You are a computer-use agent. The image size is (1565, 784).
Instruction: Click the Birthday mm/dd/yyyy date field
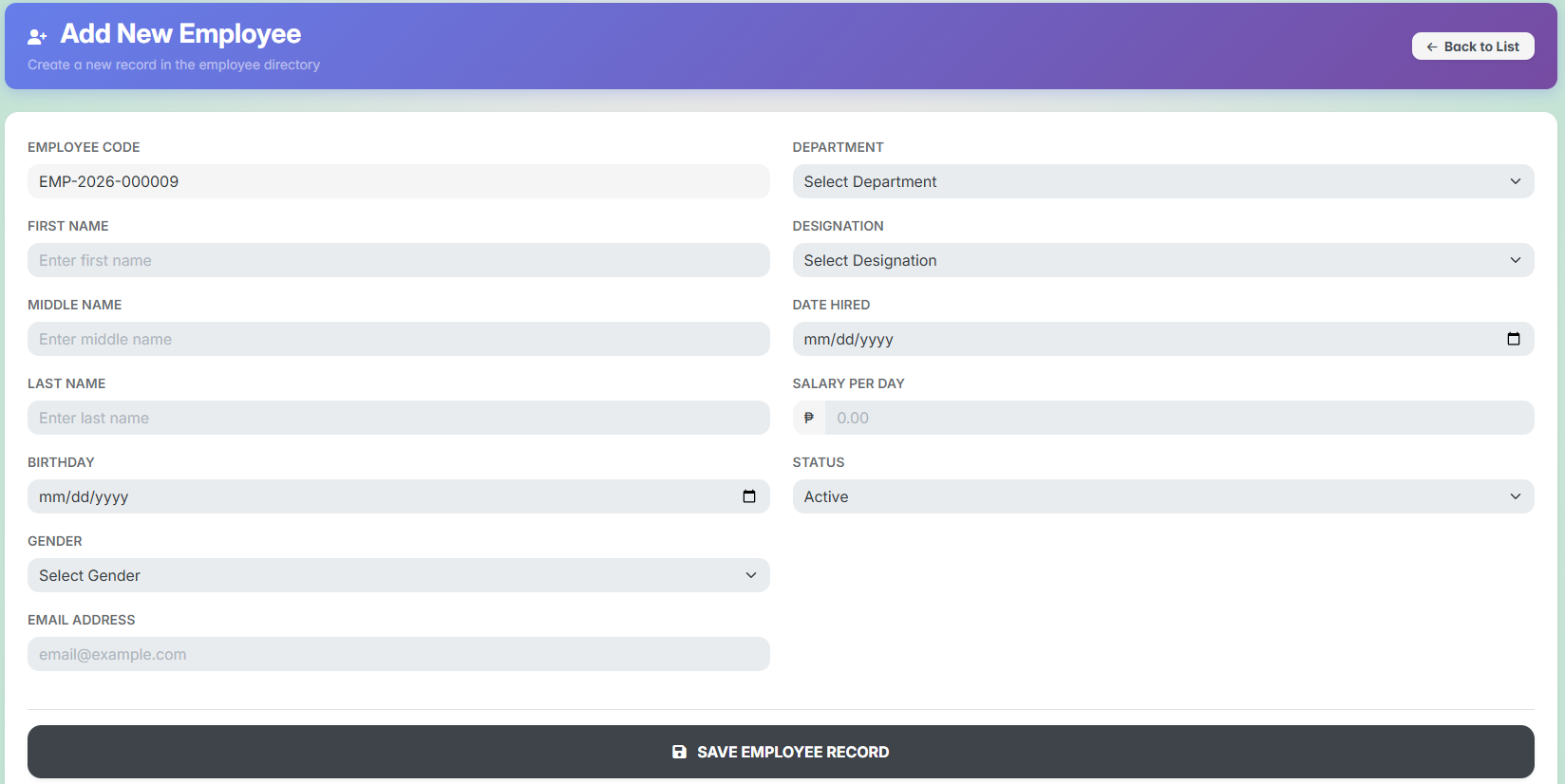(380, 496)
